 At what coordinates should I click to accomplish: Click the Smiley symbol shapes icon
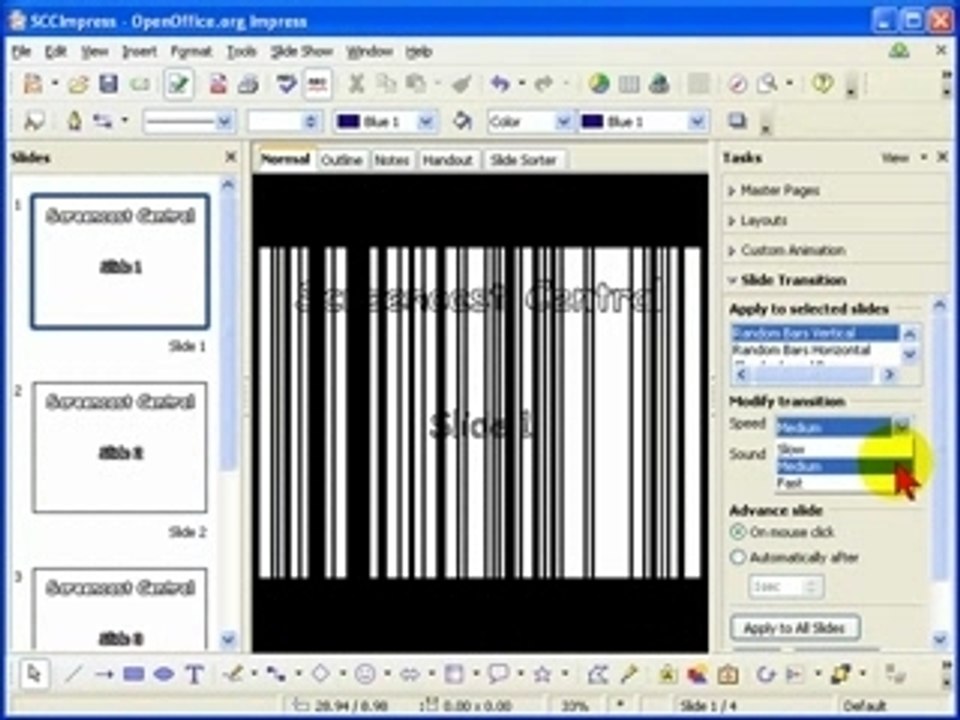coord(366,674)
